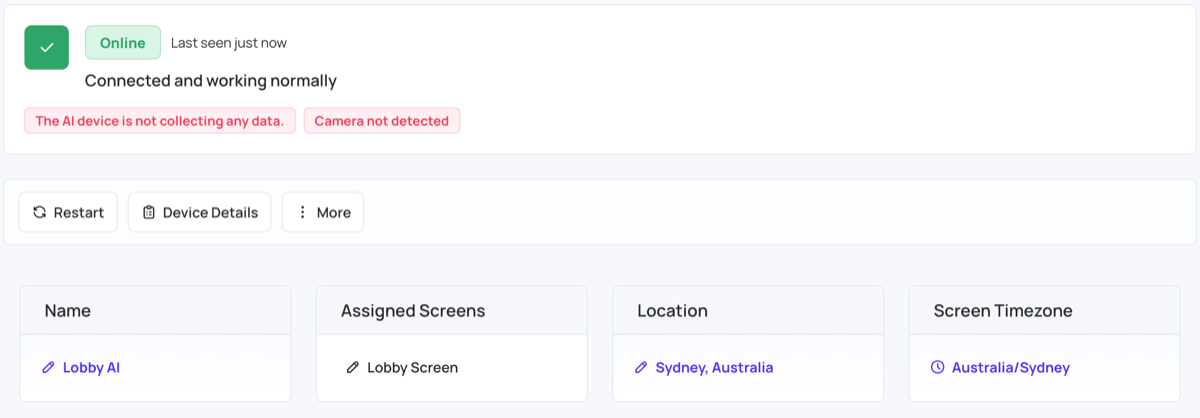This screenshot has height=418, width=1200.
Task: Click the Online status badge
Action: pyautogui.click(x=123, y=43)
